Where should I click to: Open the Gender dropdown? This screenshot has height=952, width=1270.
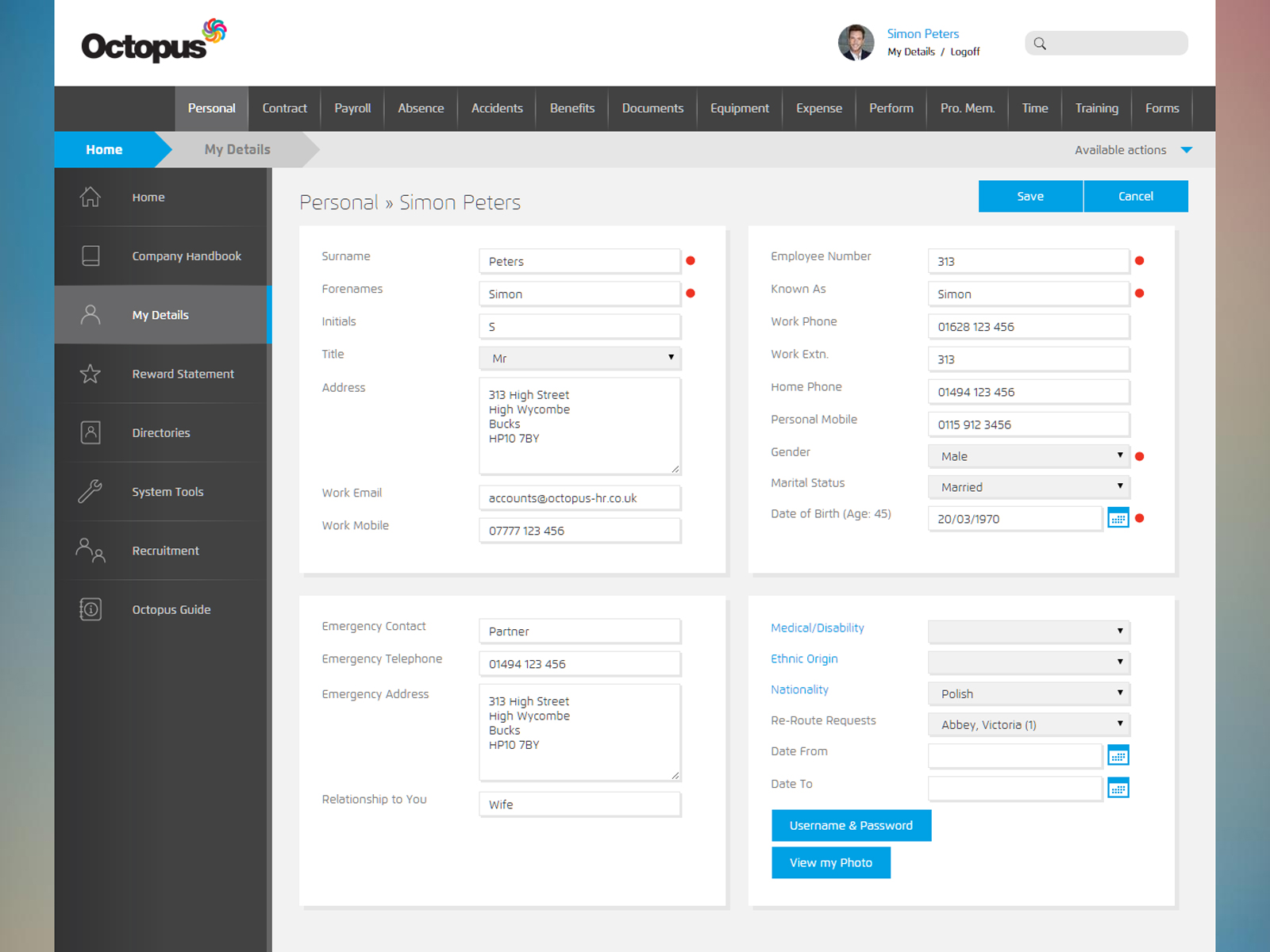(1029, 456)
